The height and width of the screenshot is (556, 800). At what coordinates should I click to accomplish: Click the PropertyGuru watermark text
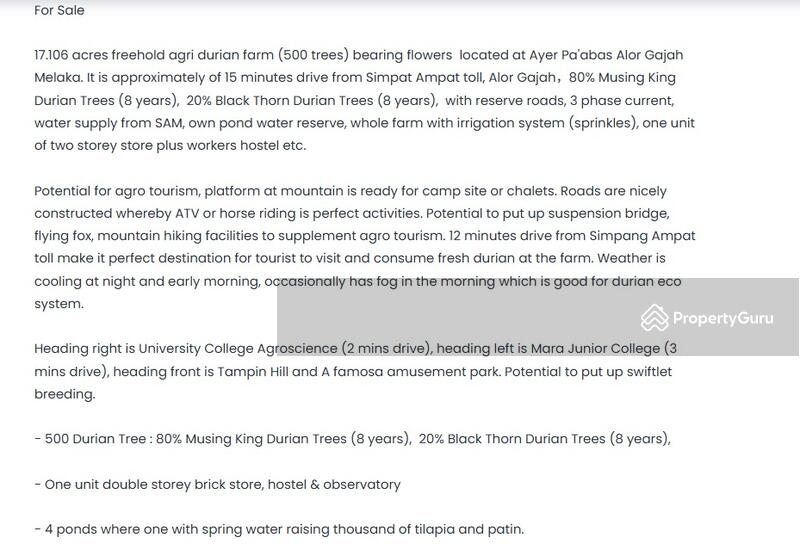722,318
